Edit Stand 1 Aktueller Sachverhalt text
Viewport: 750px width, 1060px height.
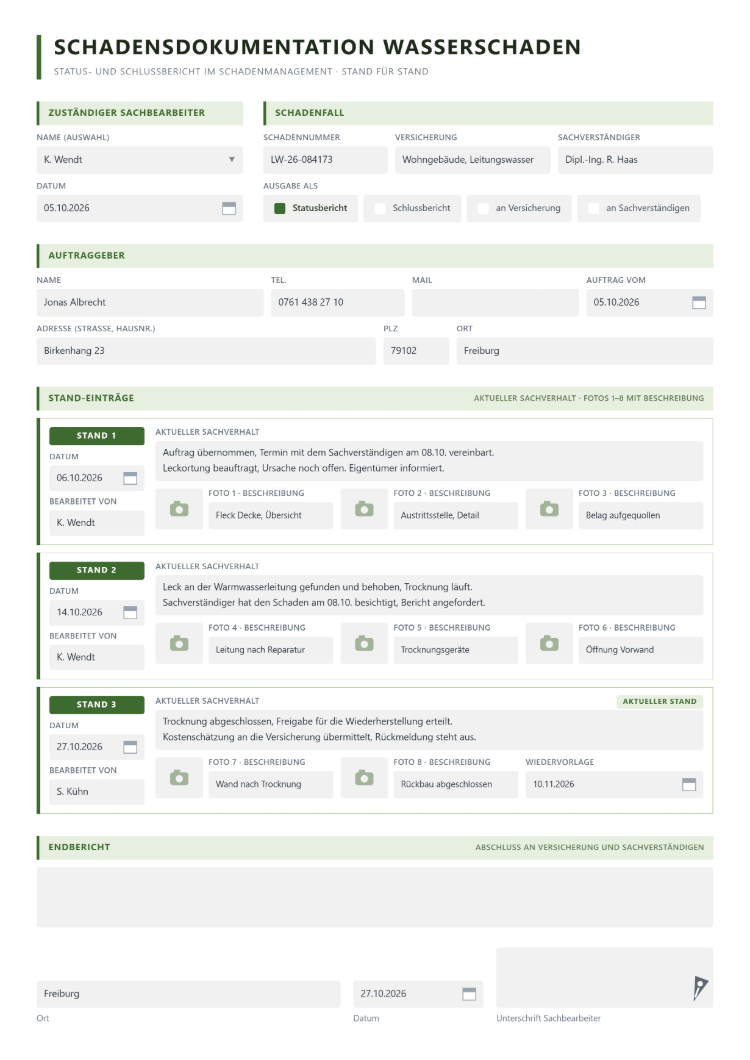[429, 460]
